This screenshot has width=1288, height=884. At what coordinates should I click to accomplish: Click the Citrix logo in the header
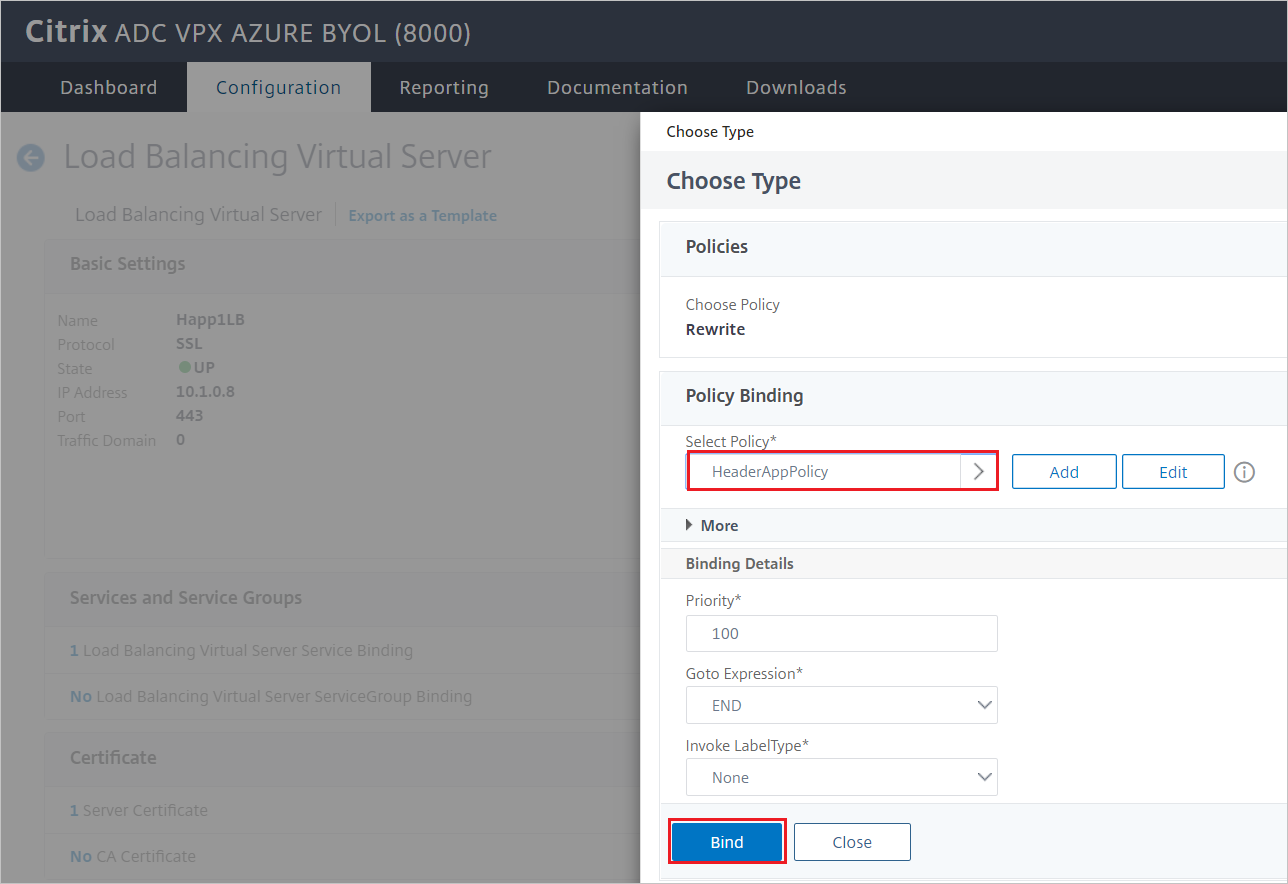(66, 31)
